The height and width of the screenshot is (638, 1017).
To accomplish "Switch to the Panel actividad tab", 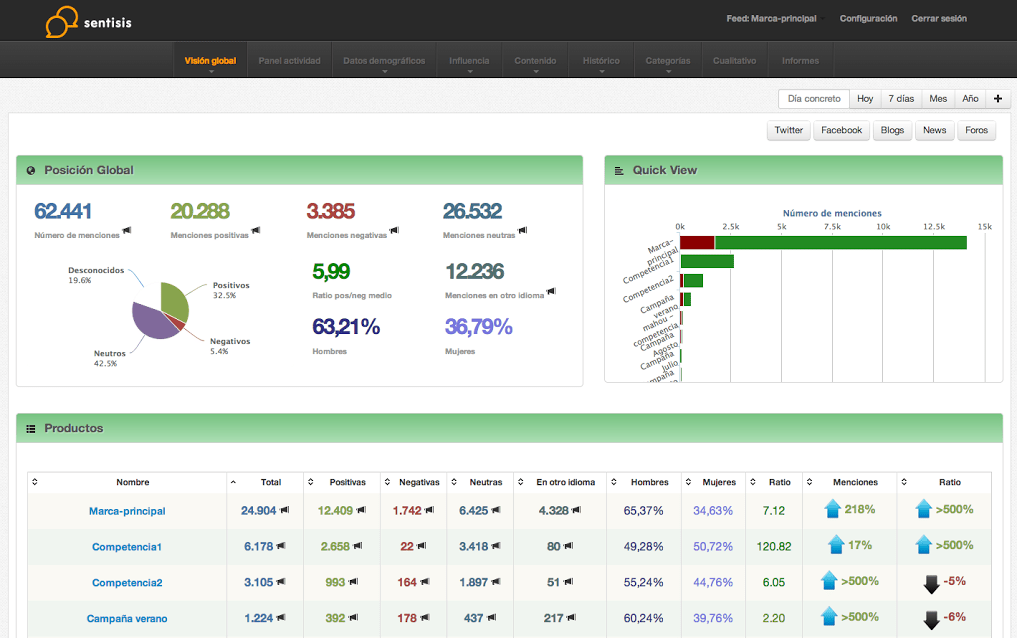I will pos(289,61).
